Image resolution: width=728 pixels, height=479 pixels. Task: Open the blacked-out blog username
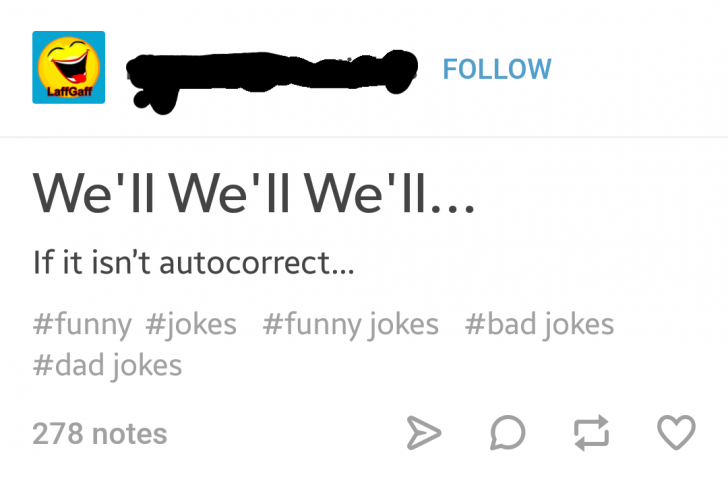click(x=272, y=79)
